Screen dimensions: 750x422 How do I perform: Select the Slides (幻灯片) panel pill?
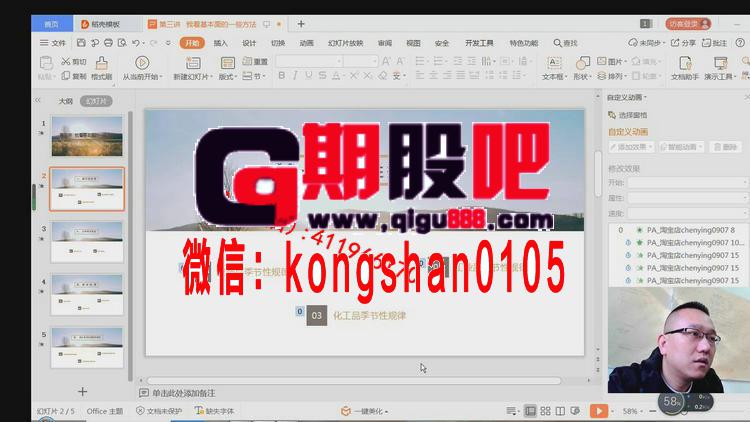click(x=96, y=101)
